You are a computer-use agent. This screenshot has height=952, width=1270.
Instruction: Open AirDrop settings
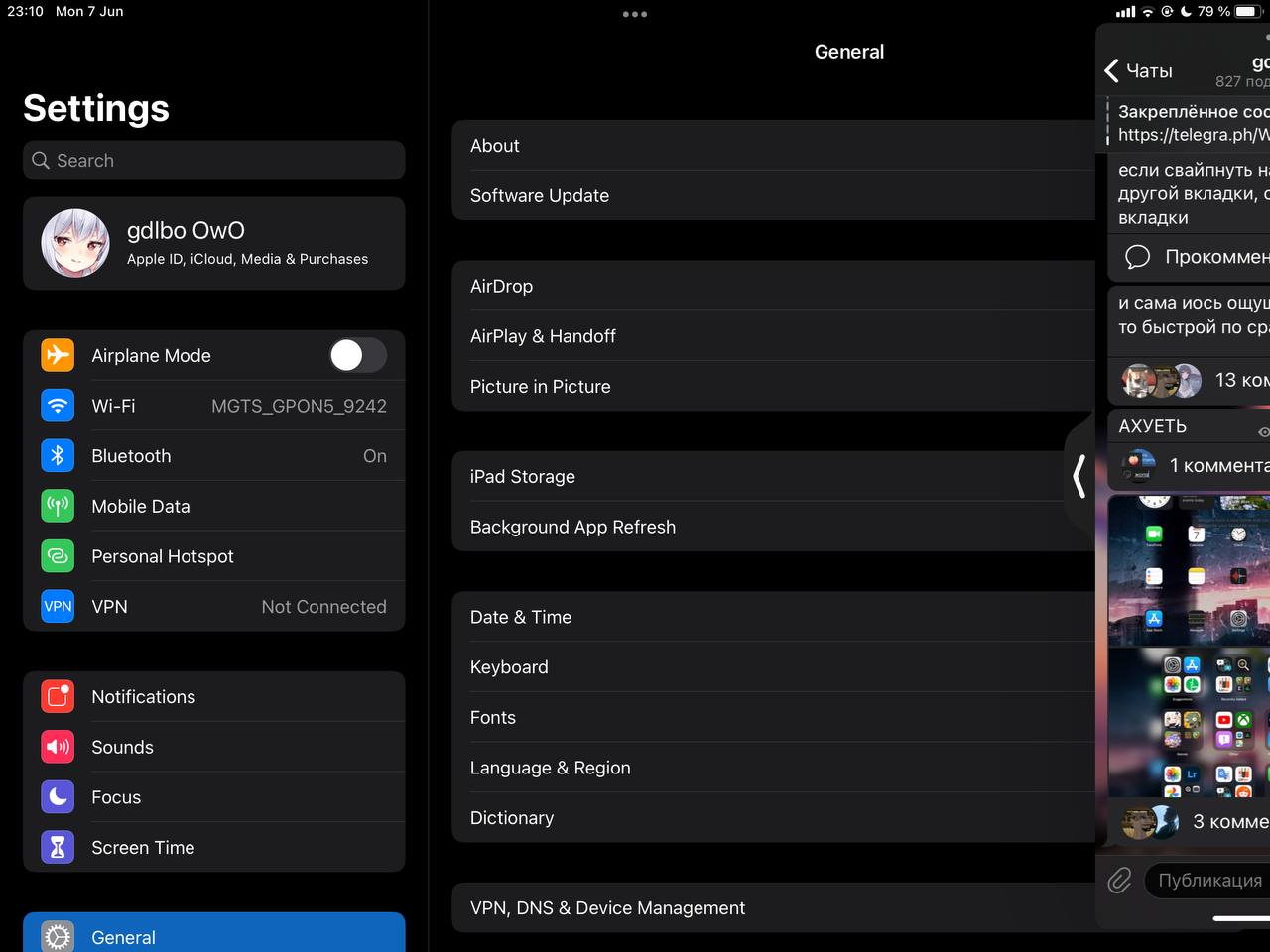pos(774,286)
